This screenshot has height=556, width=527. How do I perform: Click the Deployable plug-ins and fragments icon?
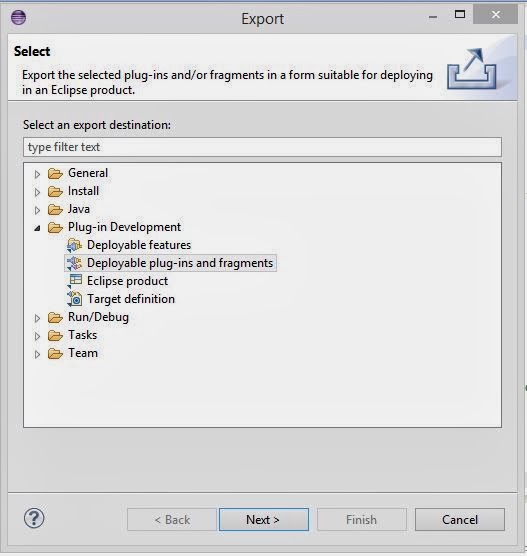tap(74, 263)
